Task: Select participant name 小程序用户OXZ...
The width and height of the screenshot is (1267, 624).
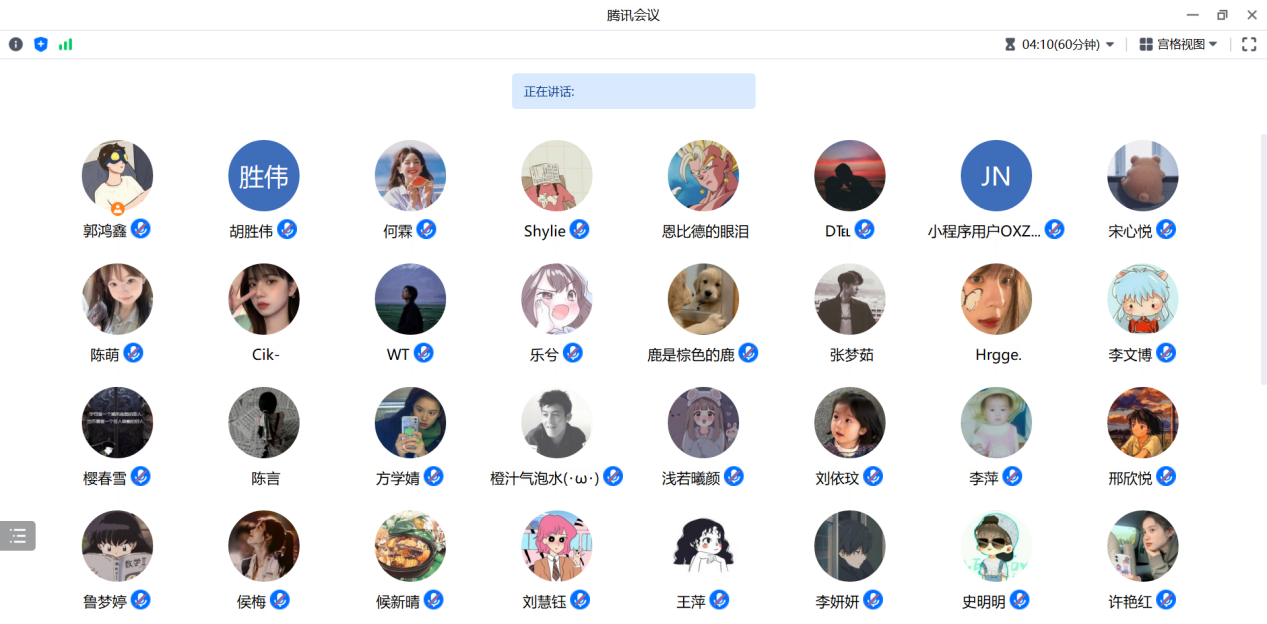Action: (984, 231)
